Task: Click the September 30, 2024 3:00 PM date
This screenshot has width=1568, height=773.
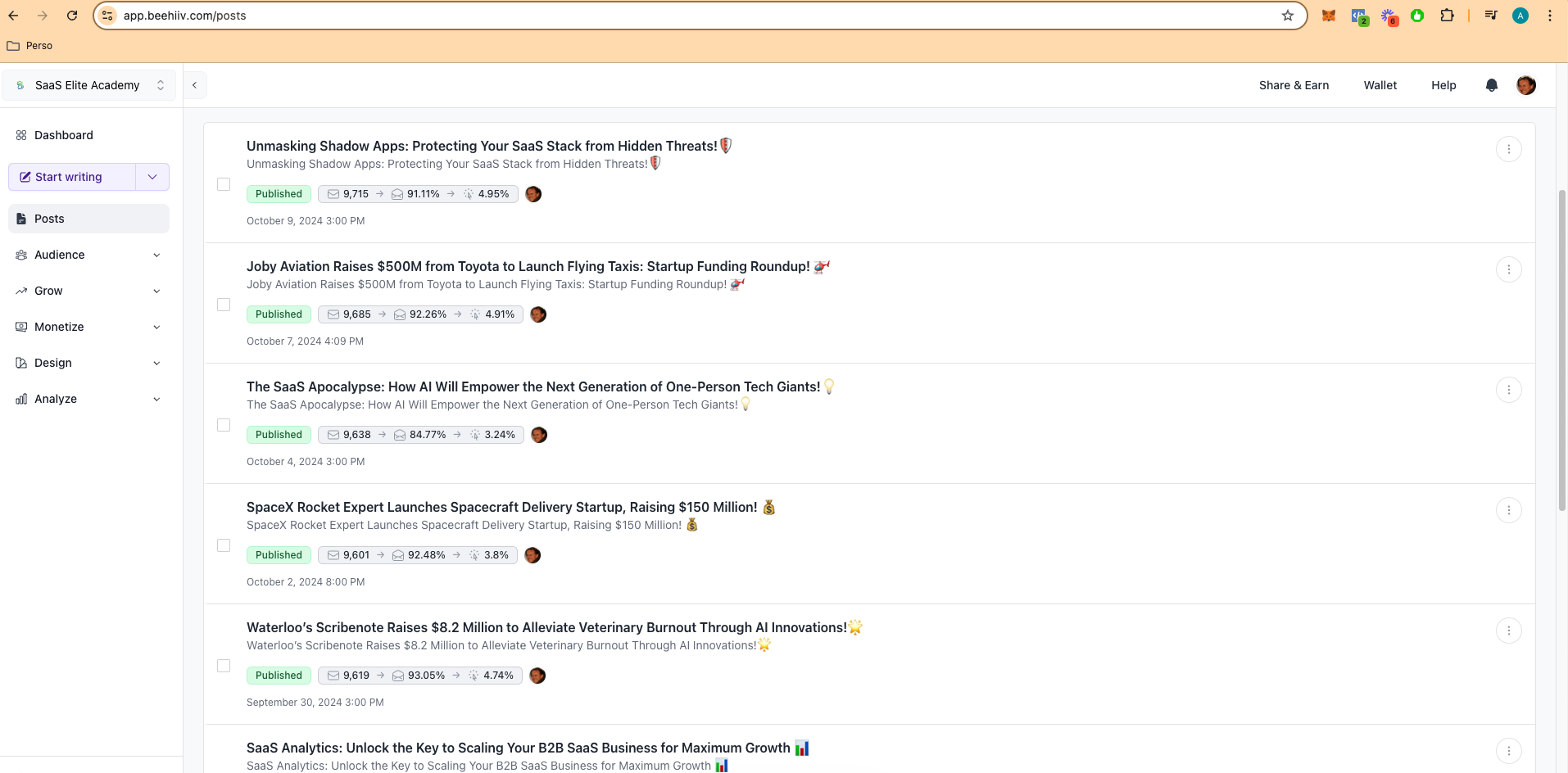Action: pyautogui.click(x=315, y=703)
